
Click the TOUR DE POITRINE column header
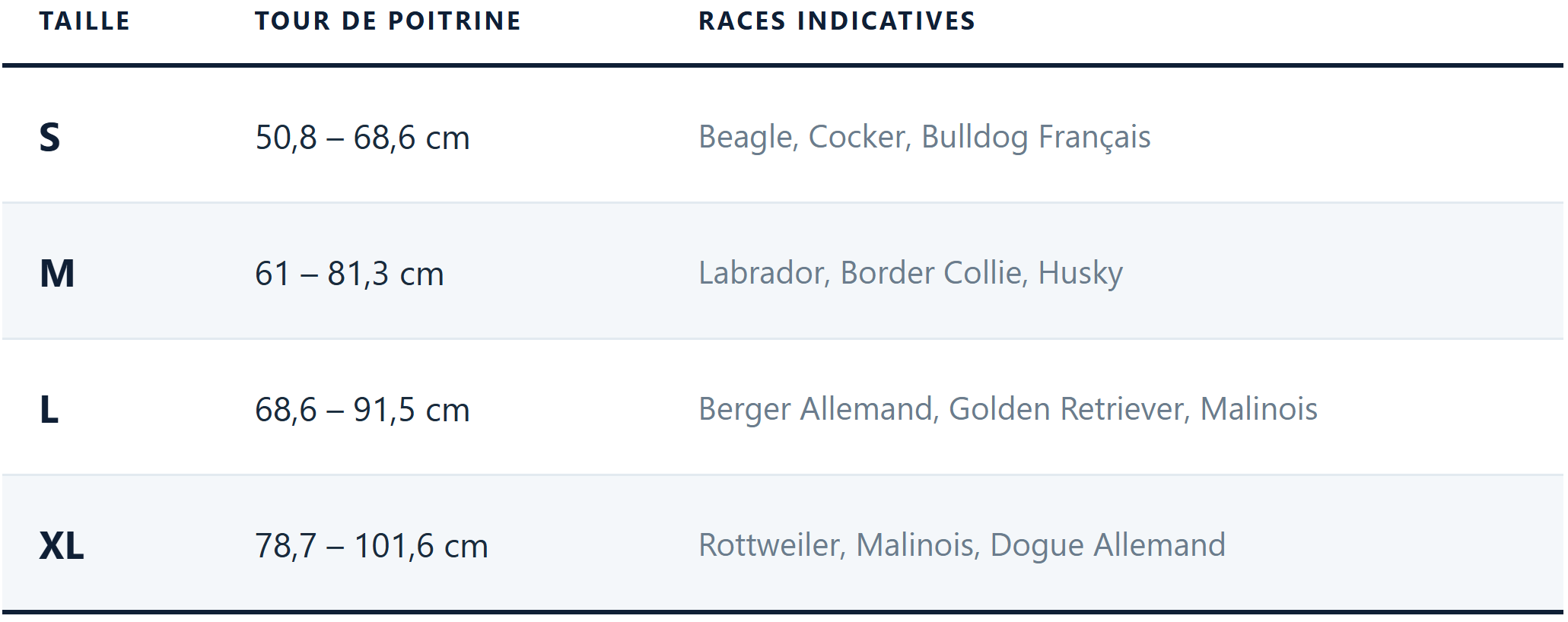point(388,21)
